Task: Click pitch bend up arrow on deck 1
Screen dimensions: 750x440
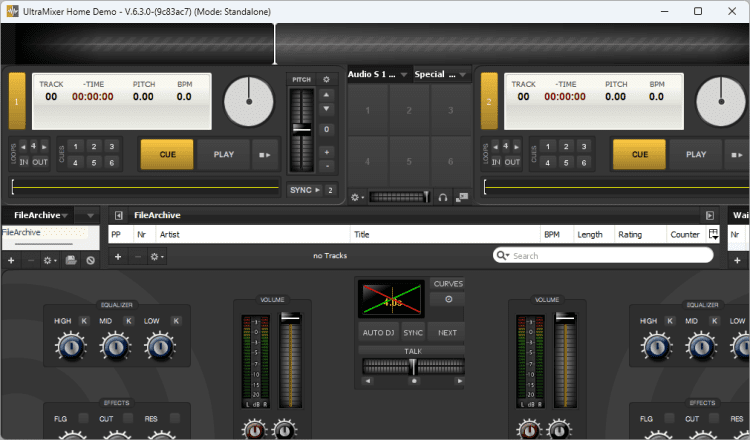Action: click(x=326, y=95)
